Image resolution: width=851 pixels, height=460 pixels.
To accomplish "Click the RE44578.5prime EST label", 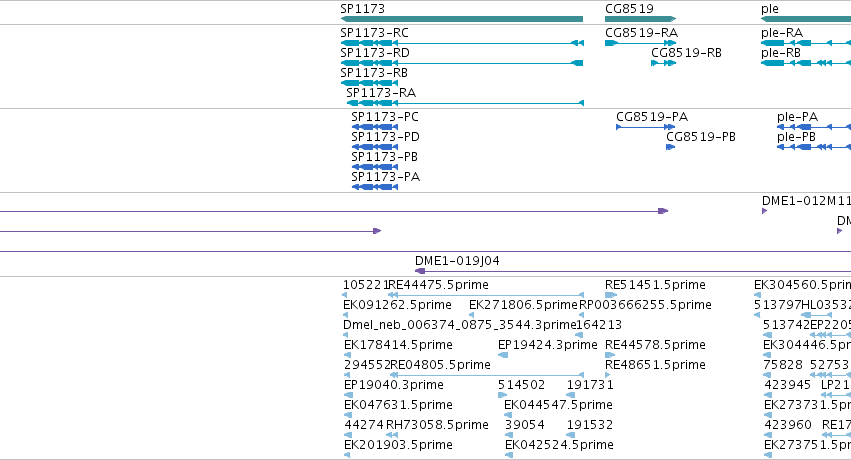I will point(656,345).
